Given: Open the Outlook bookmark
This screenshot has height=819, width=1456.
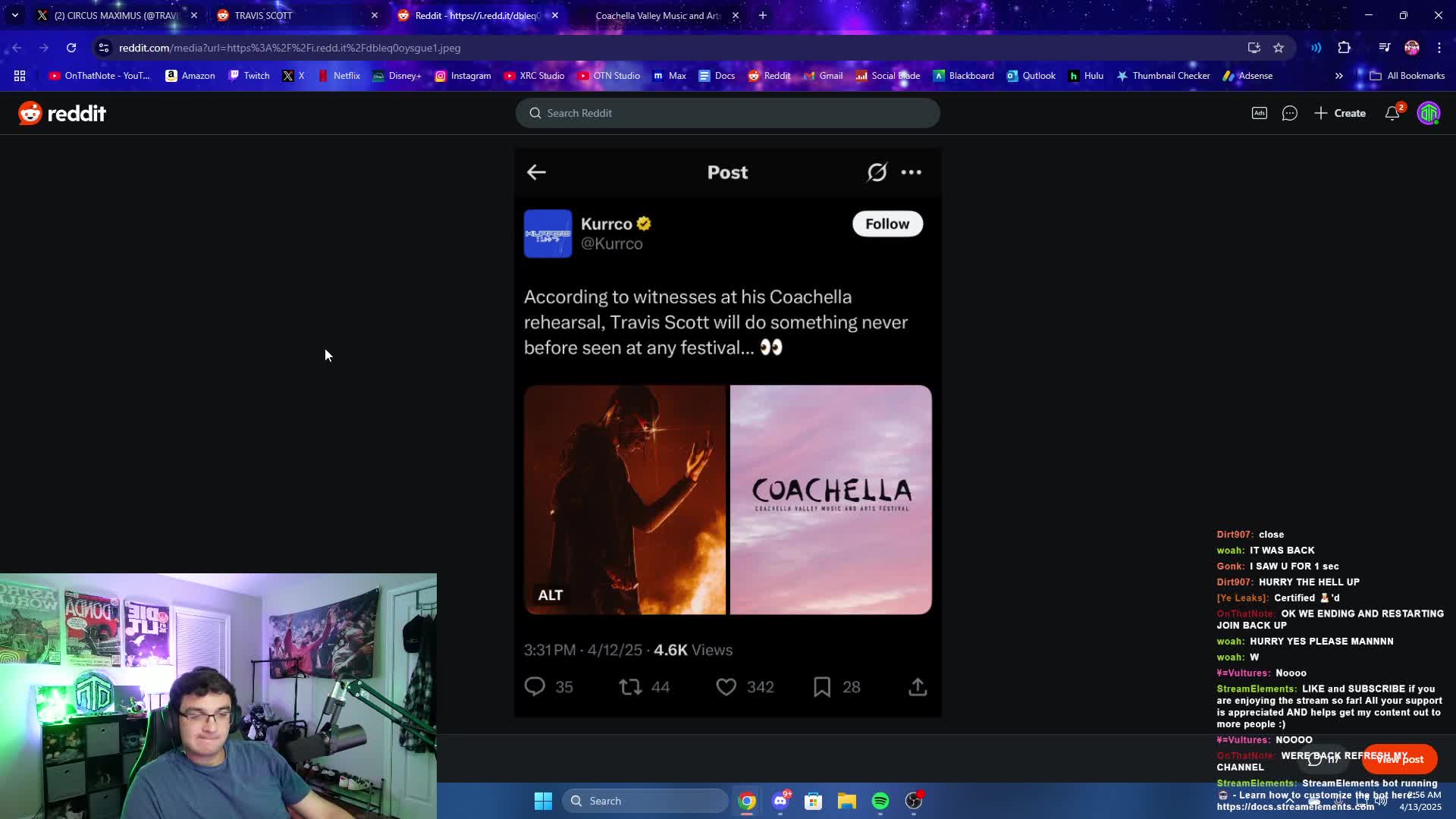Looking at the screenshot, I should [1031, 76].
